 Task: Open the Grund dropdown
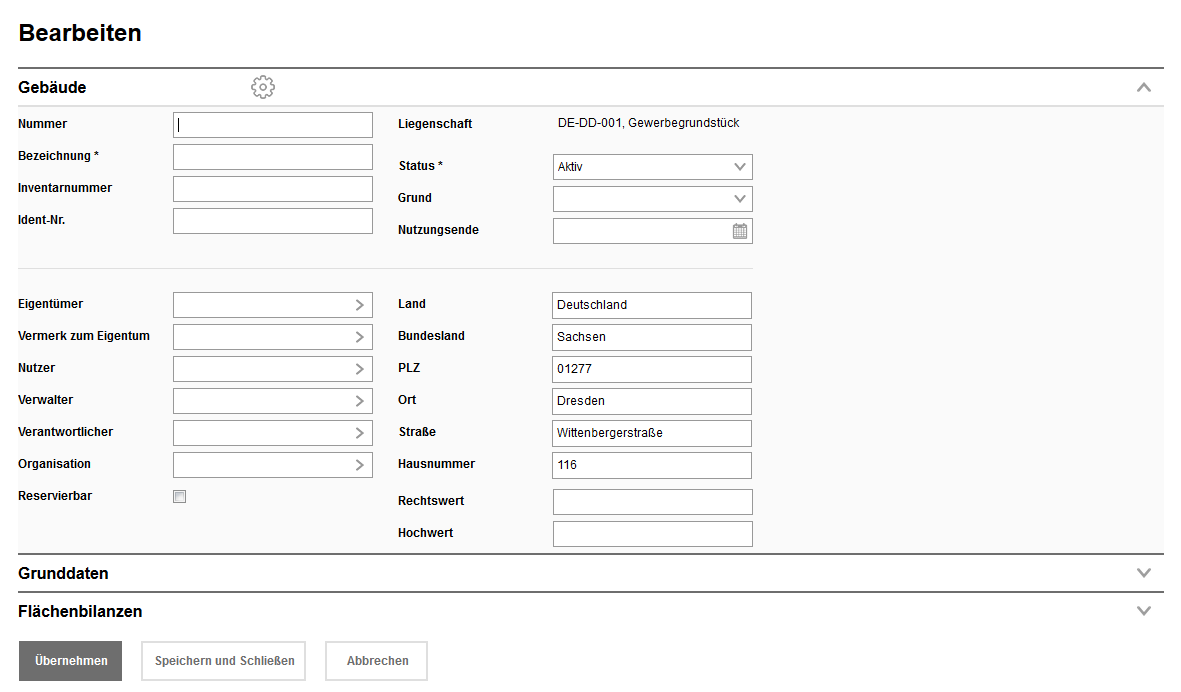point(652,199)
